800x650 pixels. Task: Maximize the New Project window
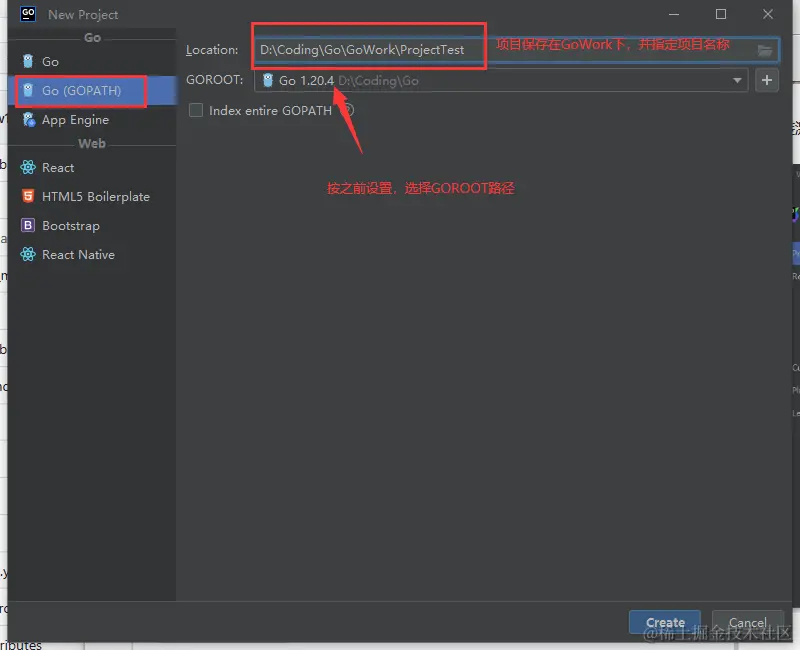[x=721, y=14]
